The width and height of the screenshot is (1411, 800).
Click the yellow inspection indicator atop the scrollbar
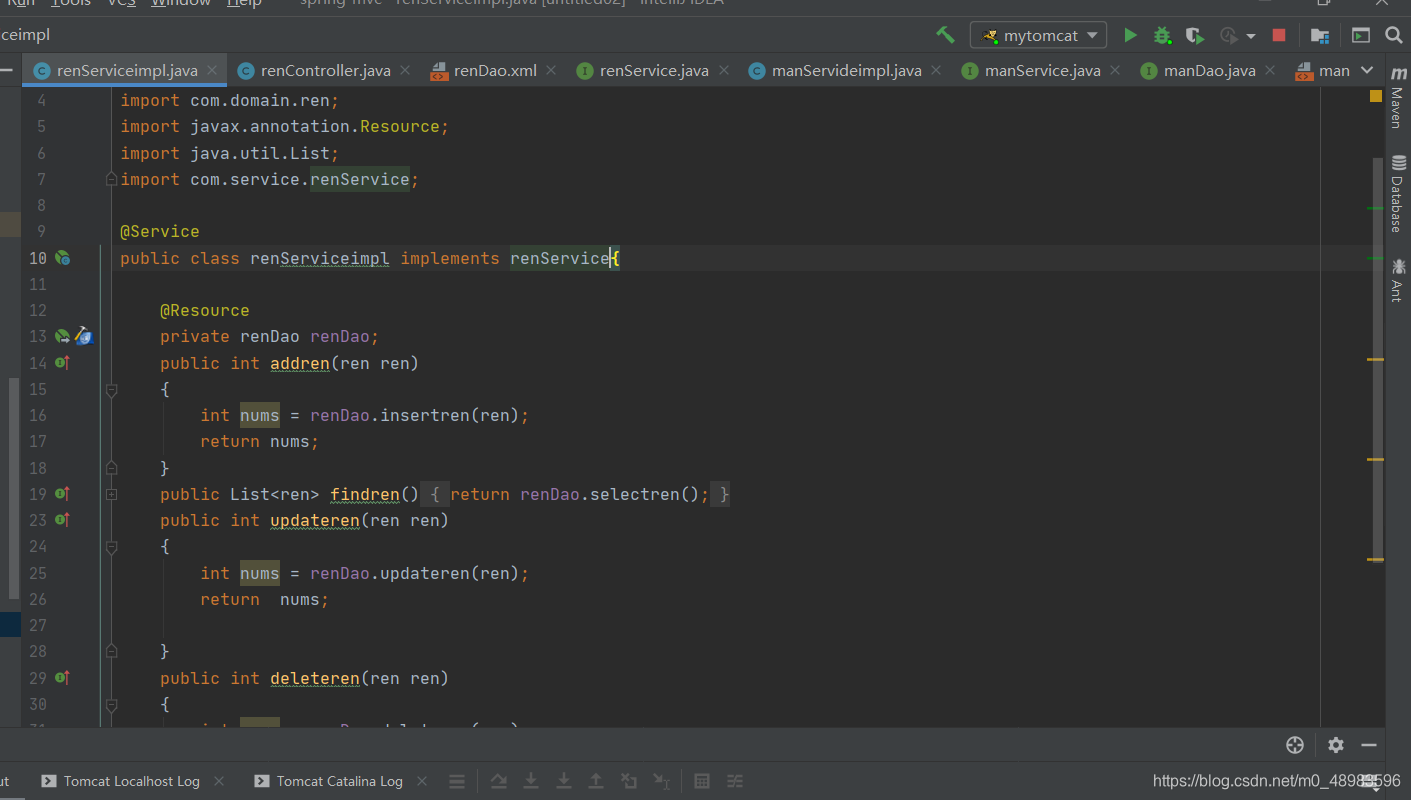tap(1376, 96)
